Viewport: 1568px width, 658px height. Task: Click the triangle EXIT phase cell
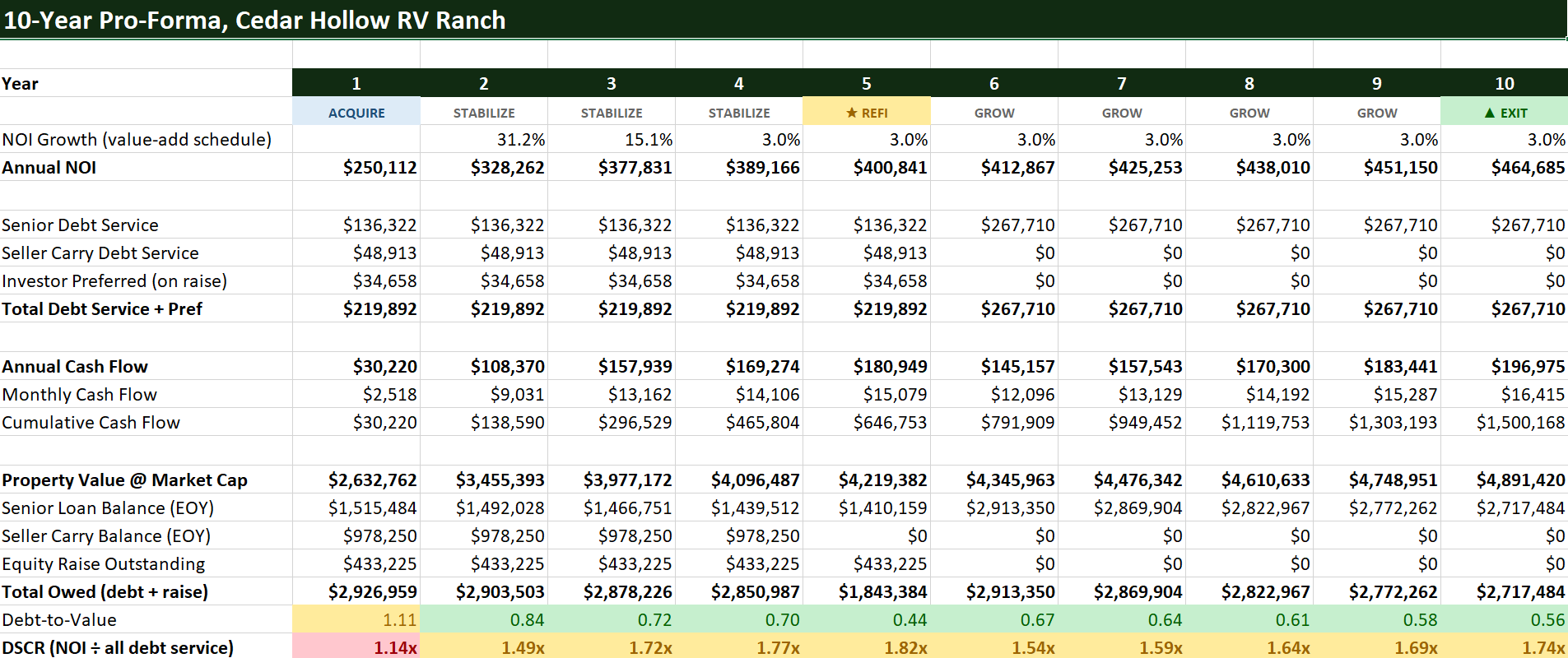click(1505, 112)
